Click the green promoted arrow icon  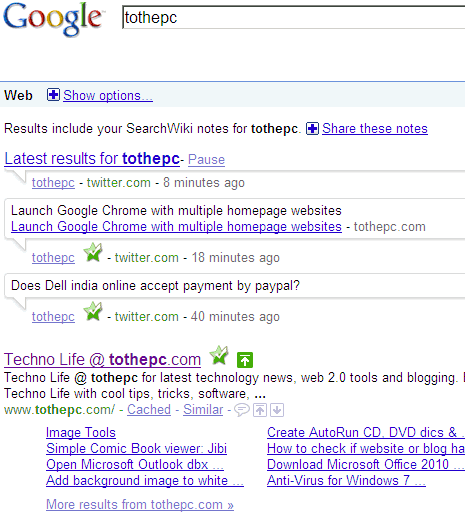click(245, 360)
